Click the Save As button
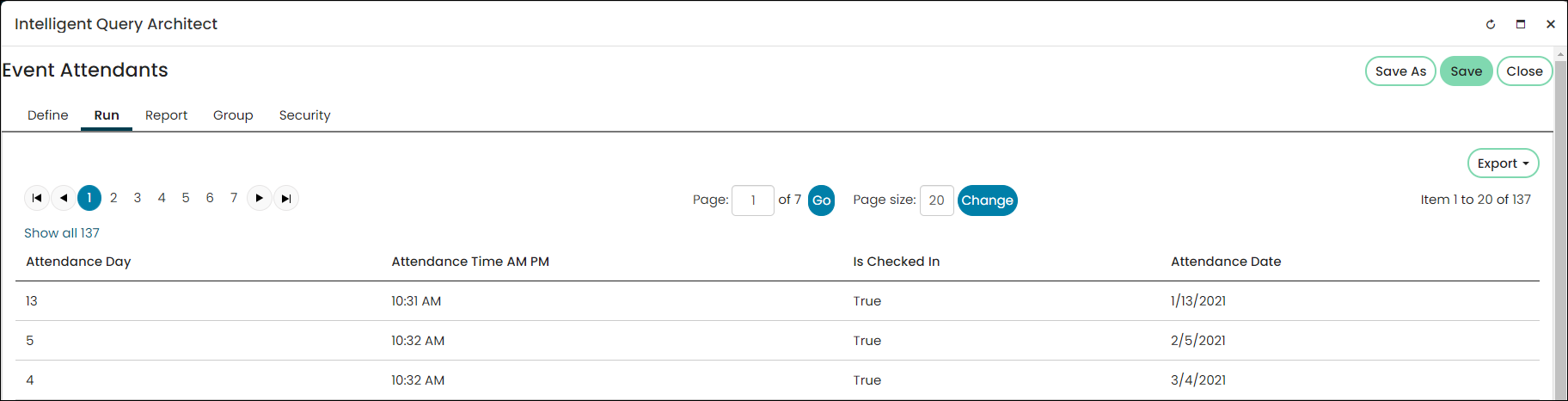The width and height of the screenshot is (1568, 401). (x=1400, y=71)
